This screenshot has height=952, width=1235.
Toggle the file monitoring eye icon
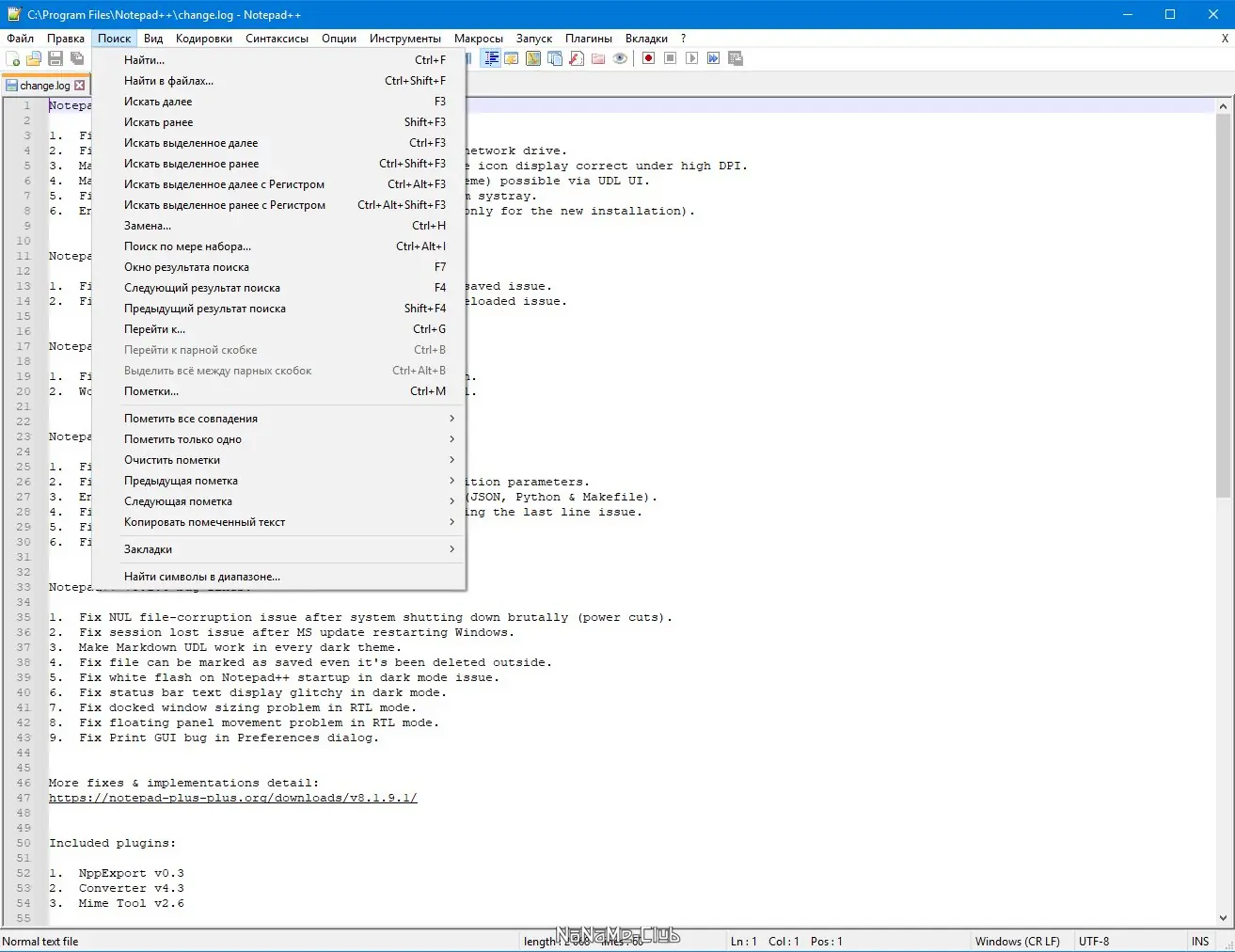pyautogui.click(x=620, y=58)
